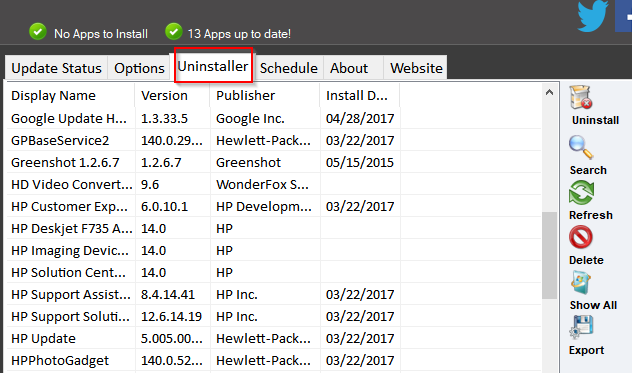
Task: Click green check beside 13 Apps up to date
Action: pos(174,31)
